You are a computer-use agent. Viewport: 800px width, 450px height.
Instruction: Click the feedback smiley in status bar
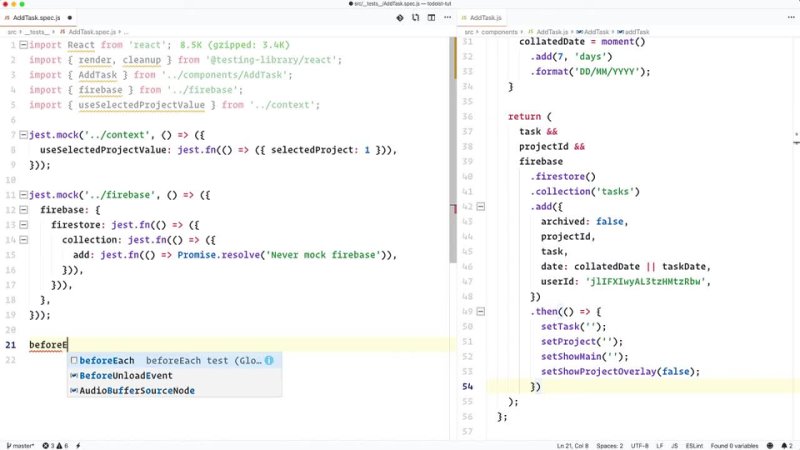(x=770, y=446)
